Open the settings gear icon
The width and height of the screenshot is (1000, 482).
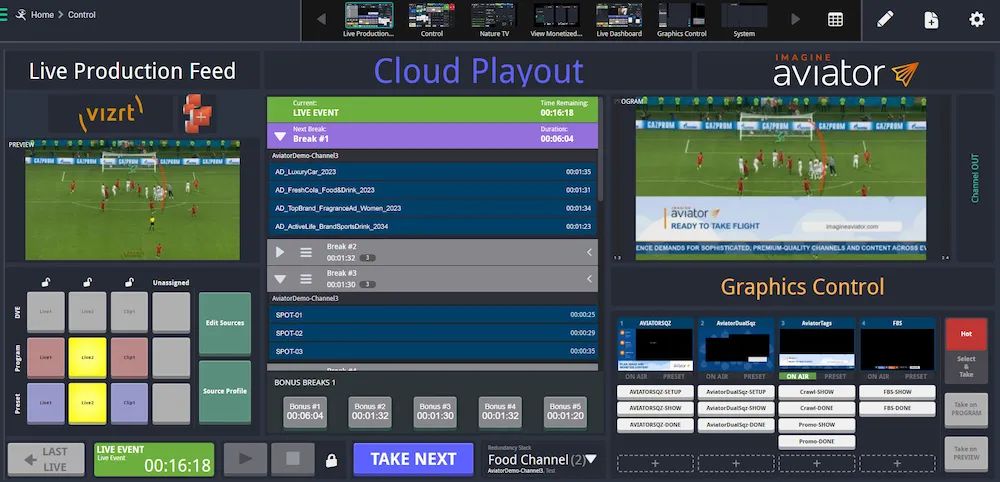[x=977, y=19]
